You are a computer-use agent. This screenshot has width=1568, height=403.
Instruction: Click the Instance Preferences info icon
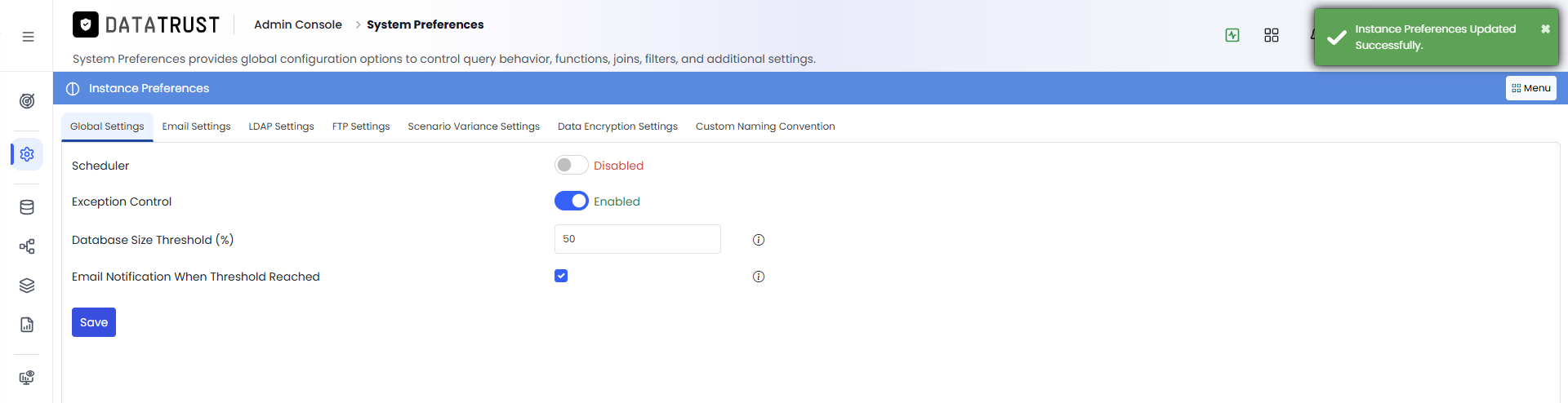(73, 88)
